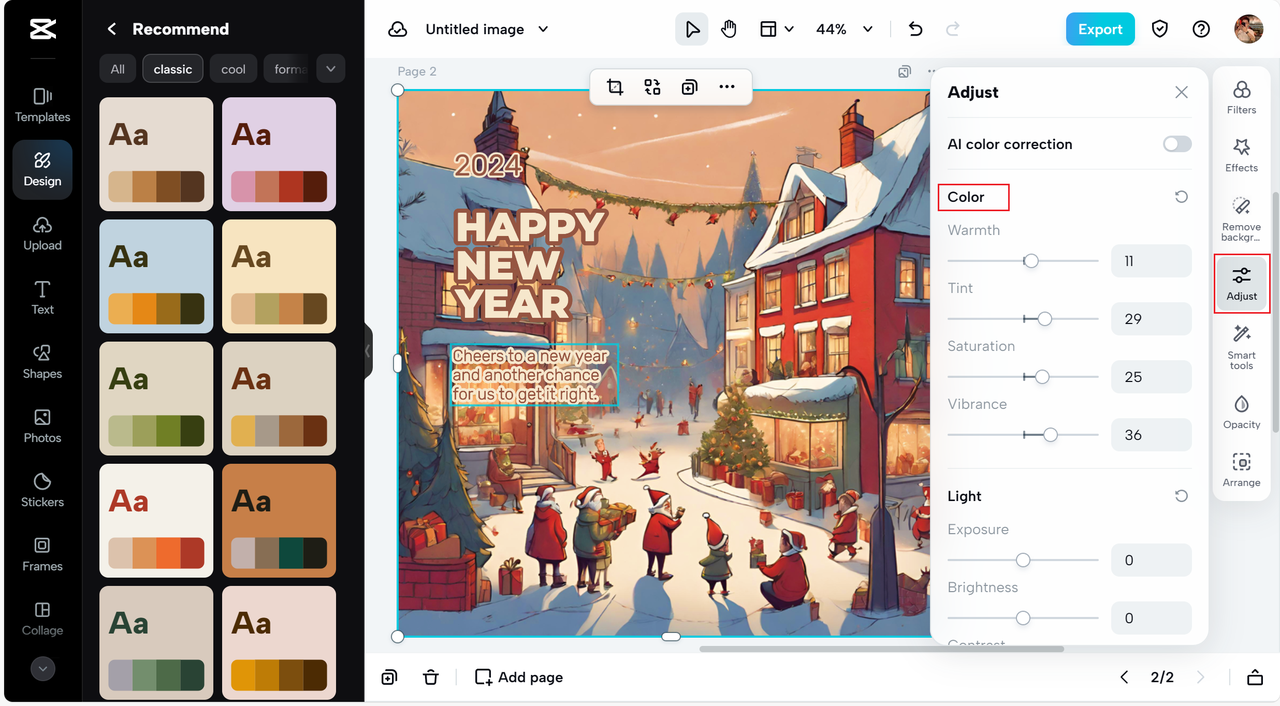Screen dimensions: 1280x706
Task: Open the user profile avatar
Action: click(1248, 29)
